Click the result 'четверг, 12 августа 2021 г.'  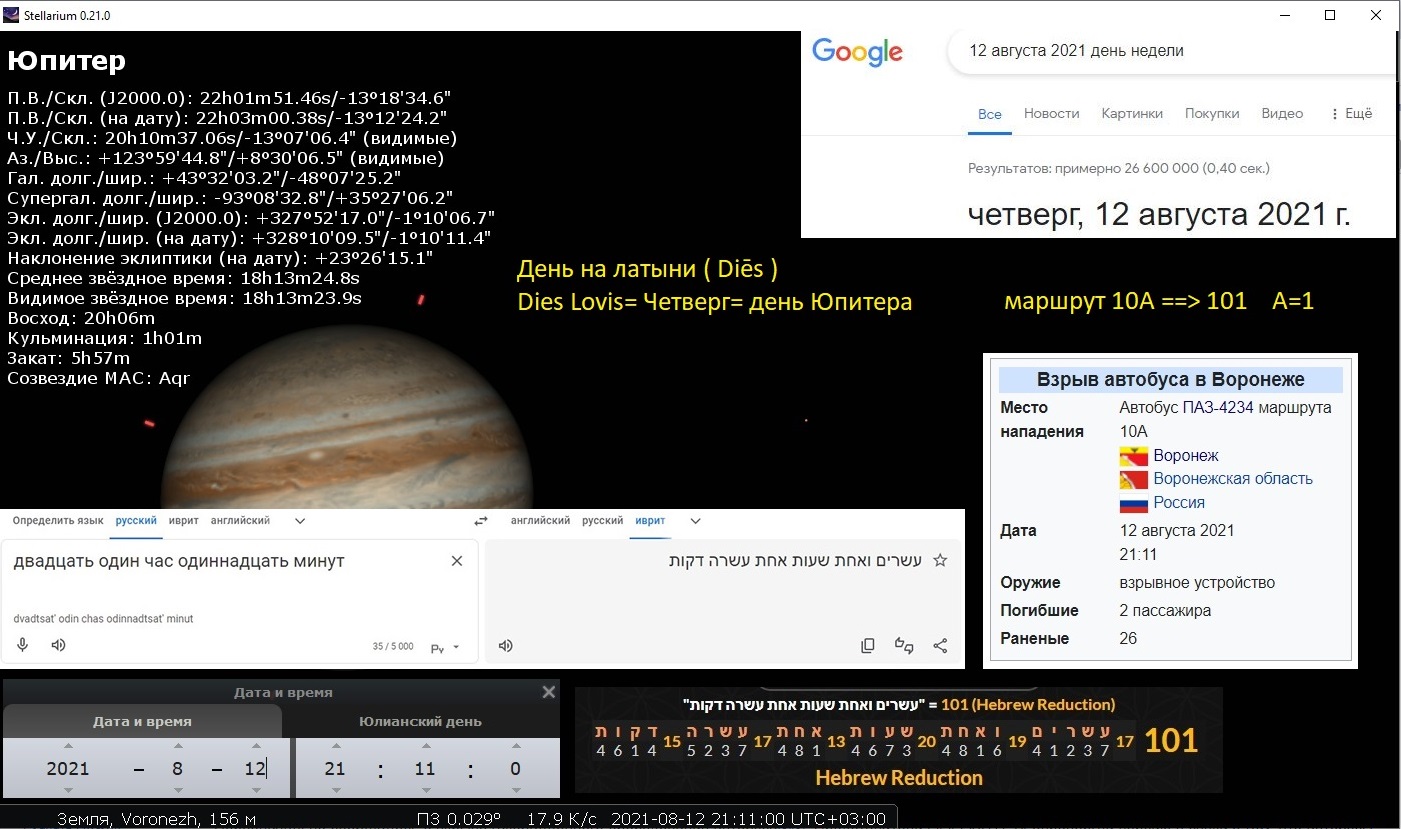tap(1159, 214)
